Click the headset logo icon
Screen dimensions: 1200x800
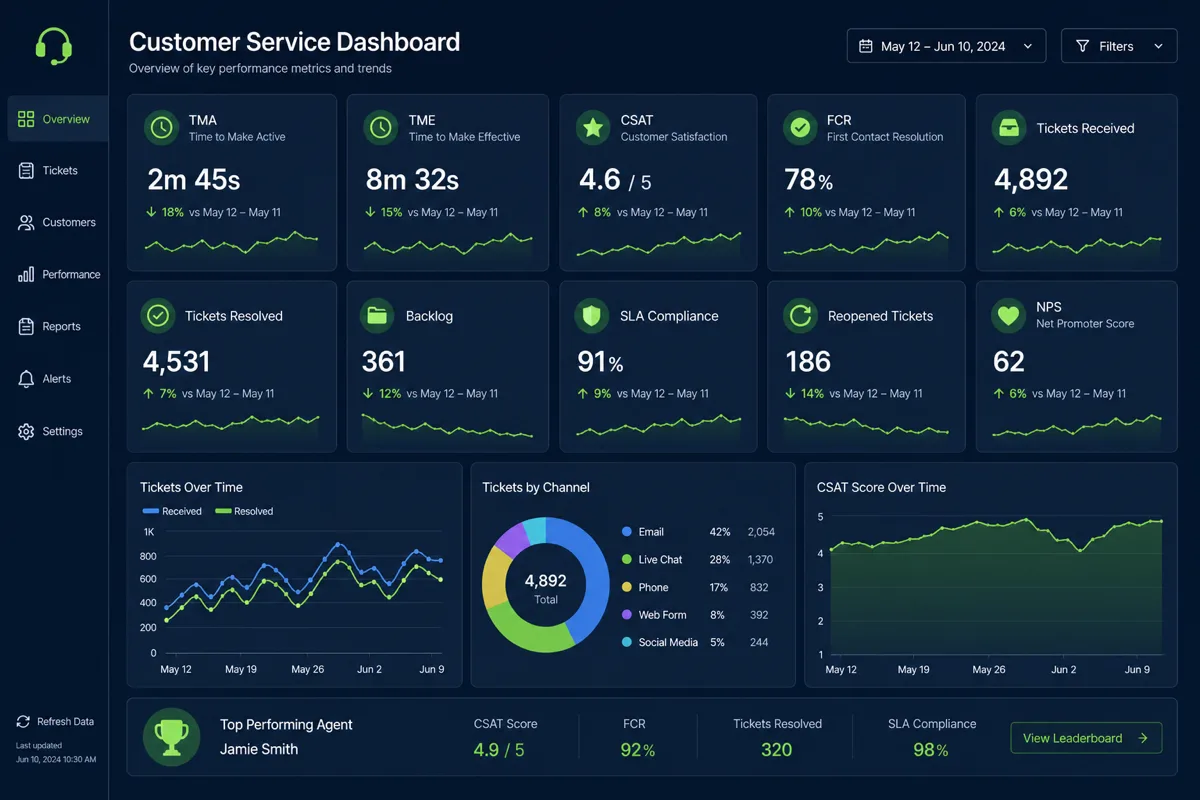[x=53, y=46]
